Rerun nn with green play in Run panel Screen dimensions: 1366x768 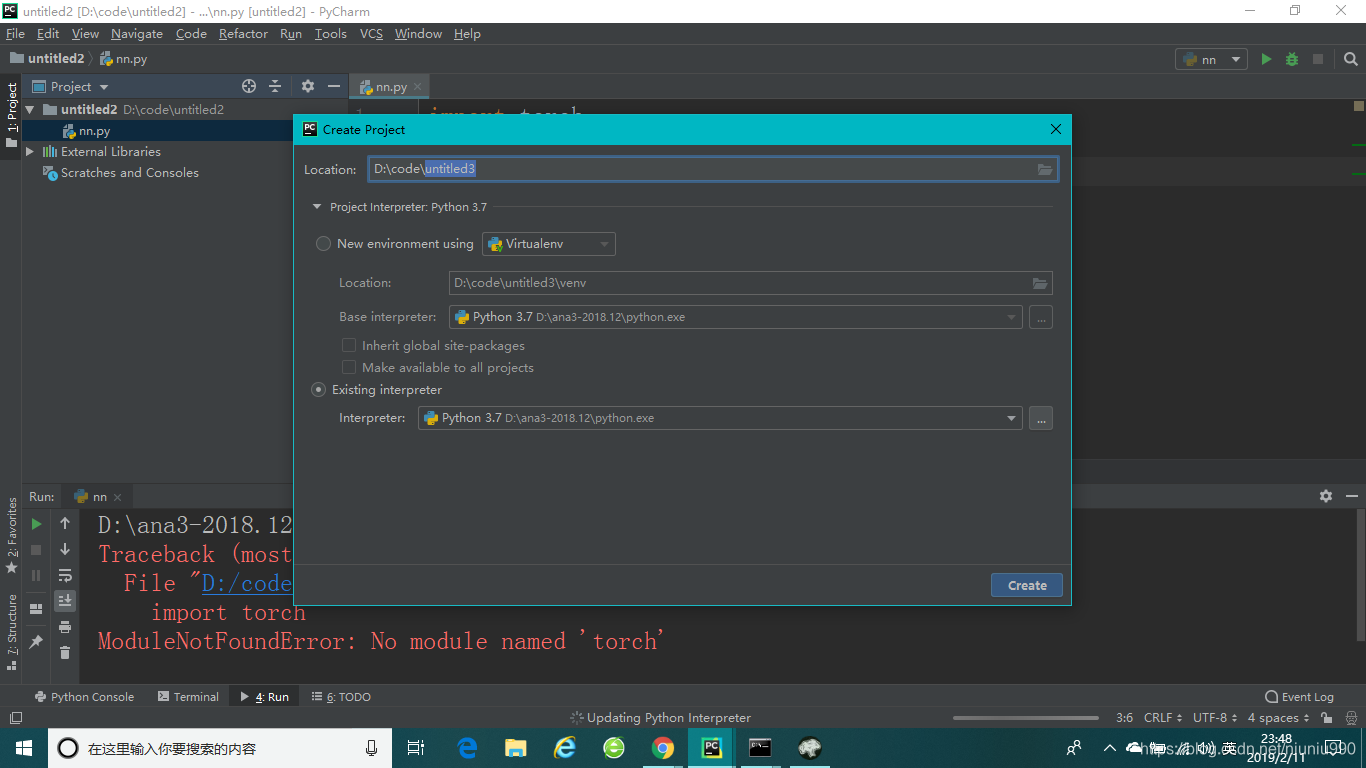tap(36, 524)
